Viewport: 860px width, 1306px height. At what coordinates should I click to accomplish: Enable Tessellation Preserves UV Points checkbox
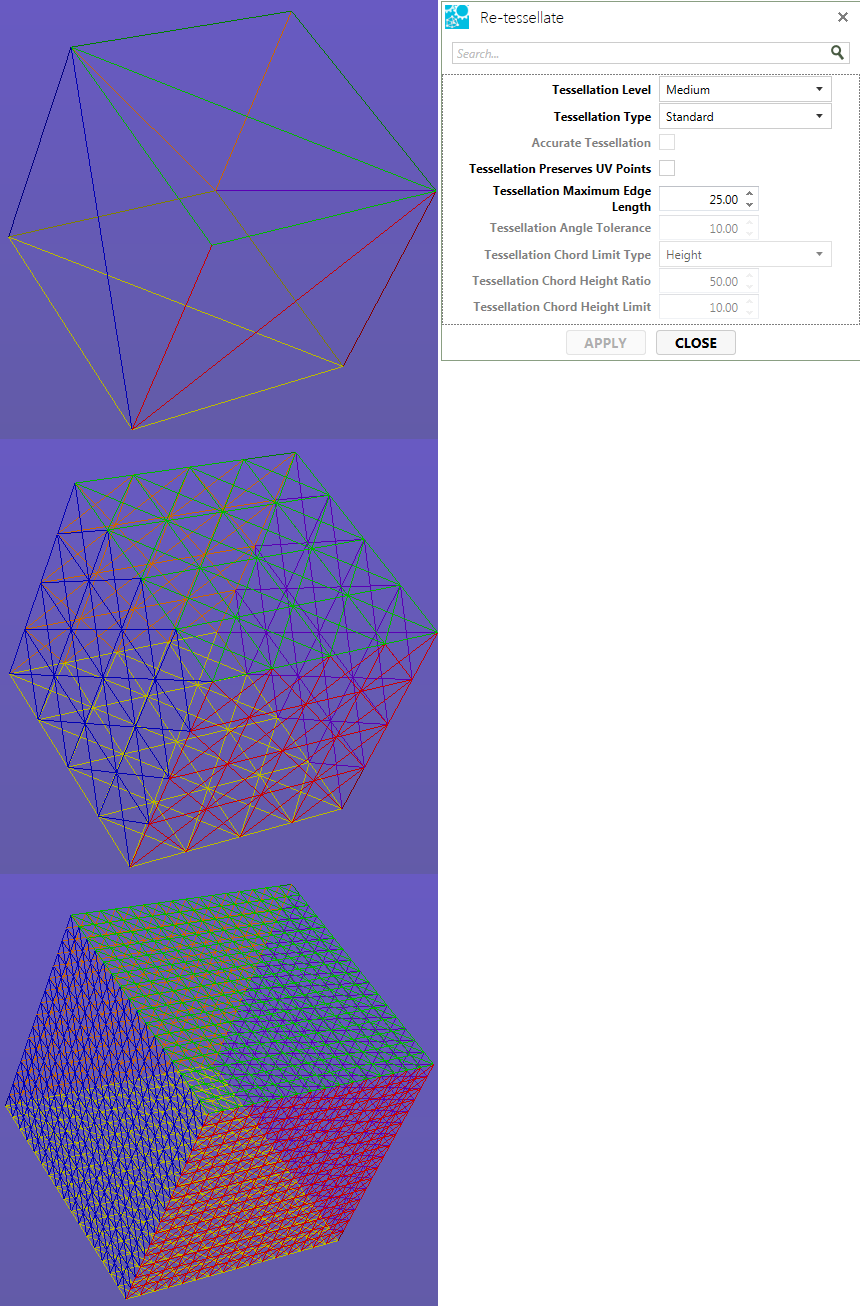[x=667, y=168]
